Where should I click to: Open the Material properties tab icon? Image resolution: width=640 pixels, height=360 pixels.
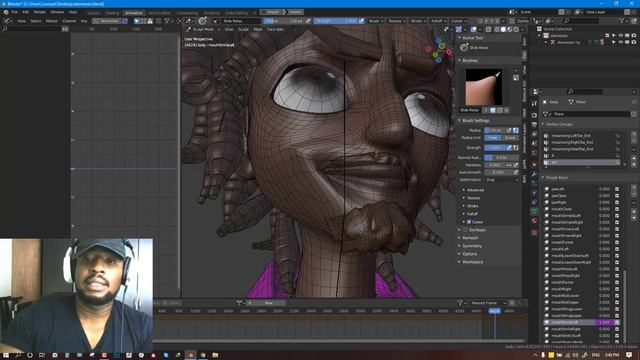point(534,221)
